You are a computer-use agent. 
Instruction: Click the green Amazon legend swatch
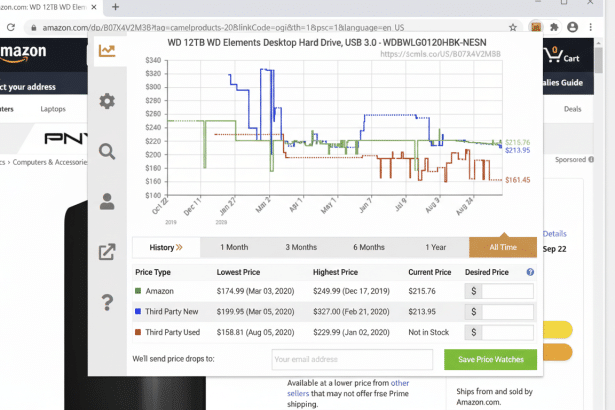138,291
